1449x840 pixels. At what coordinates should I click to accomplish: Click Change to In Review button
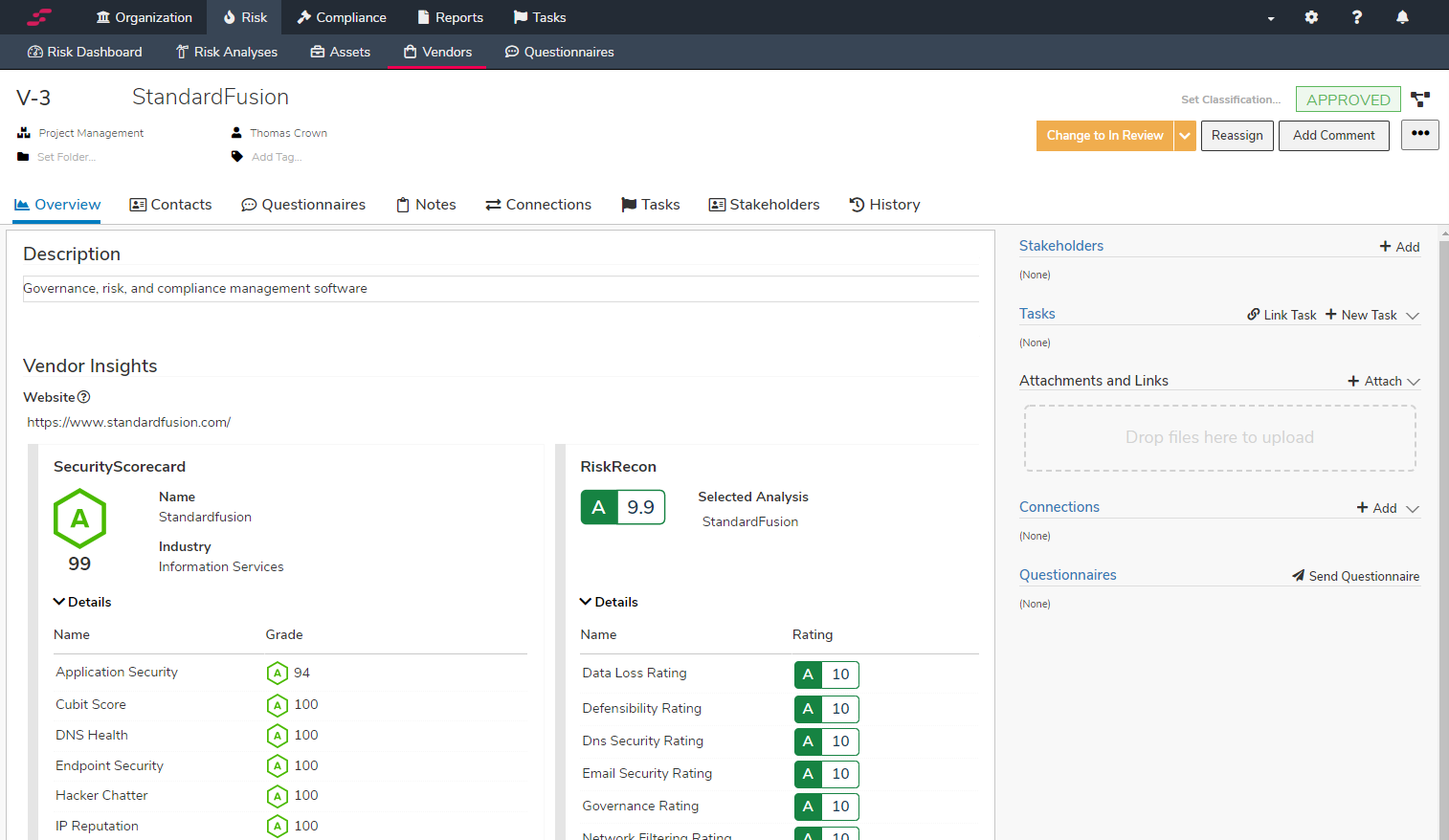tap(1104, 136)
